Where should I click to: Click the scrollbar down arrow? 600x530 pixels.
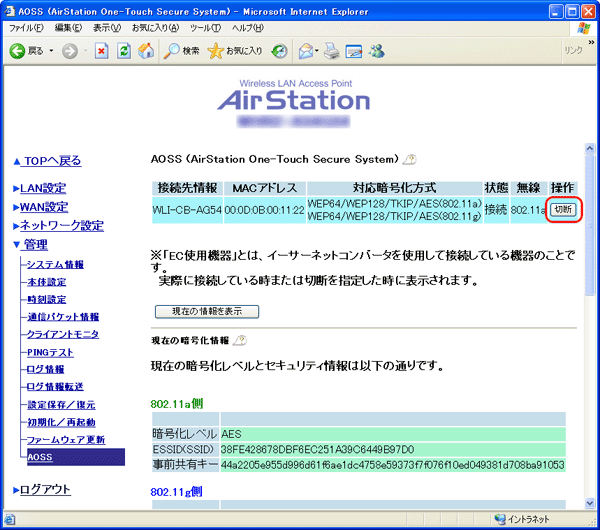[590, 503]
